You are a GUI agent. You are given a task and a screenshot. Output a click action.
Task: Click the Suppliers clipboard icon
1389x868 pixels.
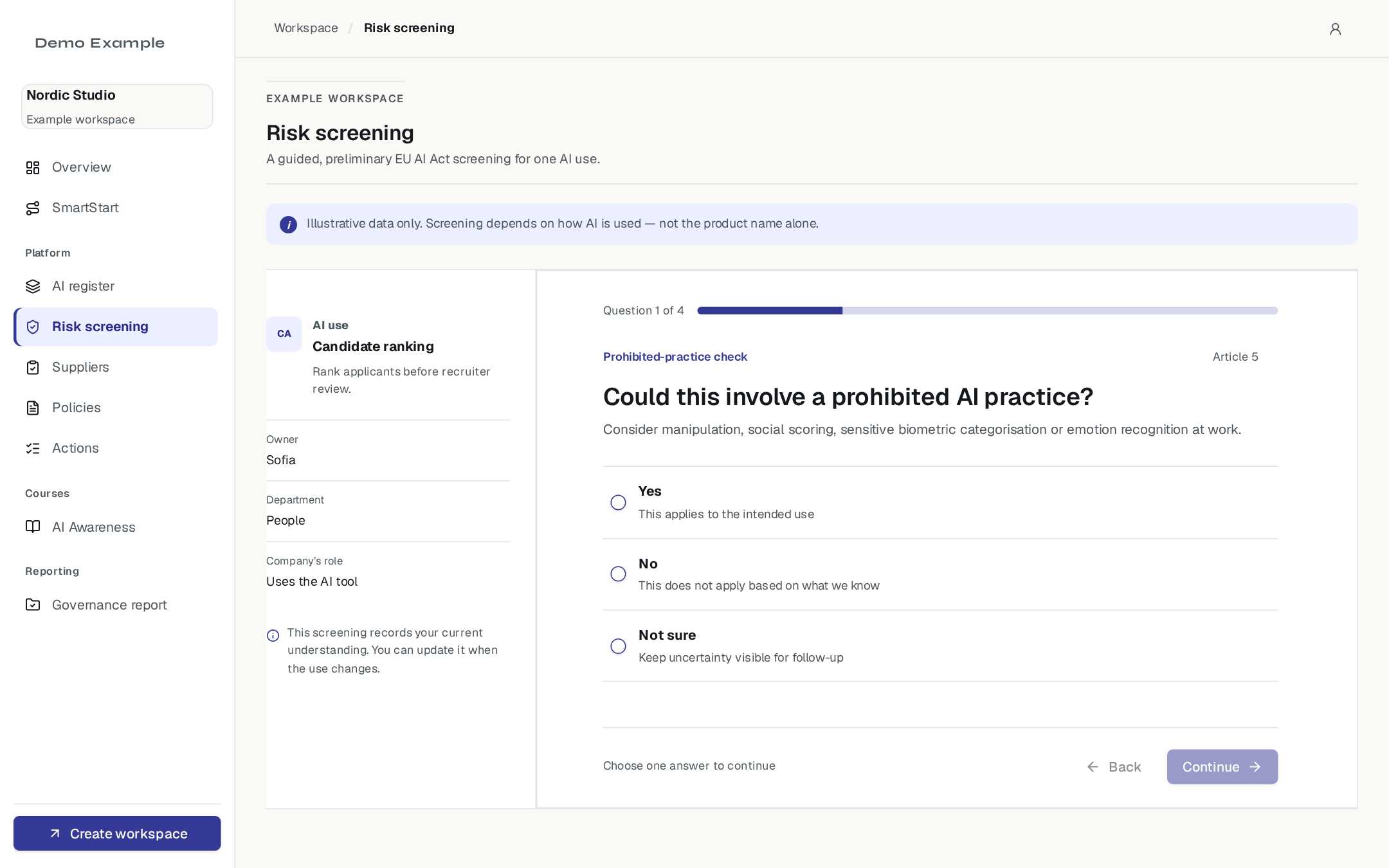pyautogui.click(x=33, y=368)
